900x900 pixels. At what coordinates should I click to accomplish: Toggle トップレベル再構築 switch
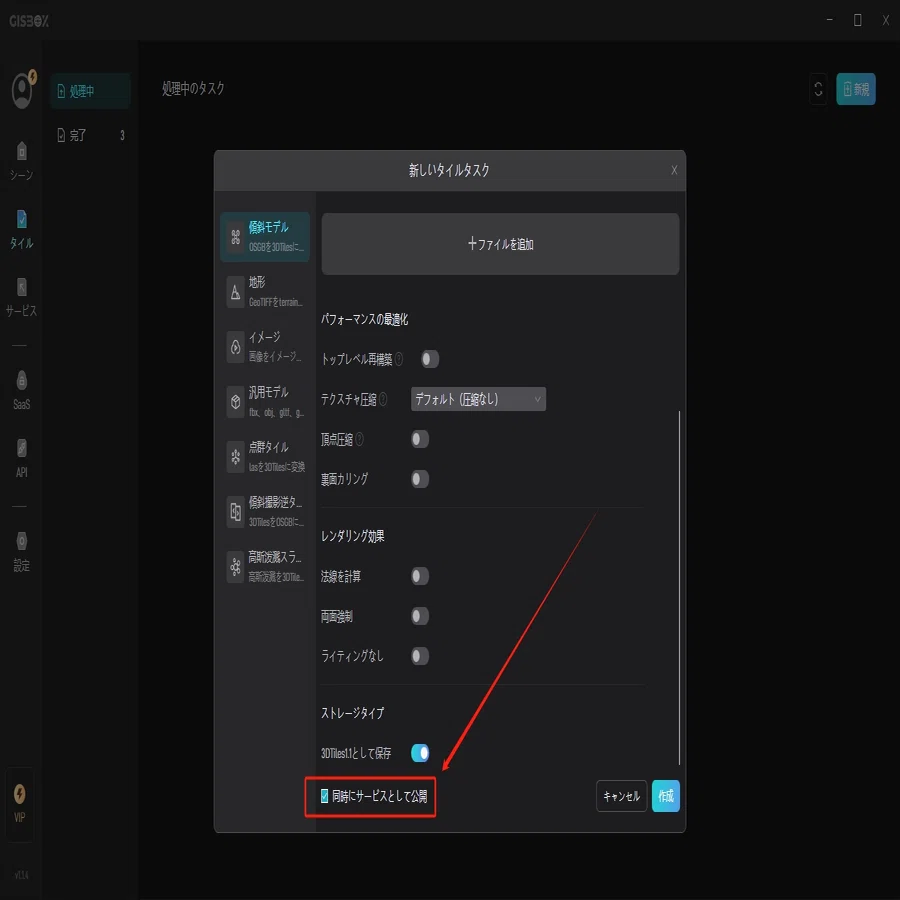430,359
